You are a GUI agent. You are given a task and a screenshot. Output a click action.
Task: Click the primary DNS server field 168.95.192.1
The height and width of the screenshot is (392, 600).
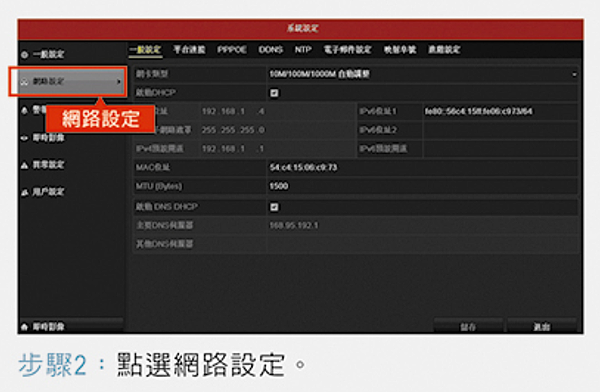tap(422, 225)
